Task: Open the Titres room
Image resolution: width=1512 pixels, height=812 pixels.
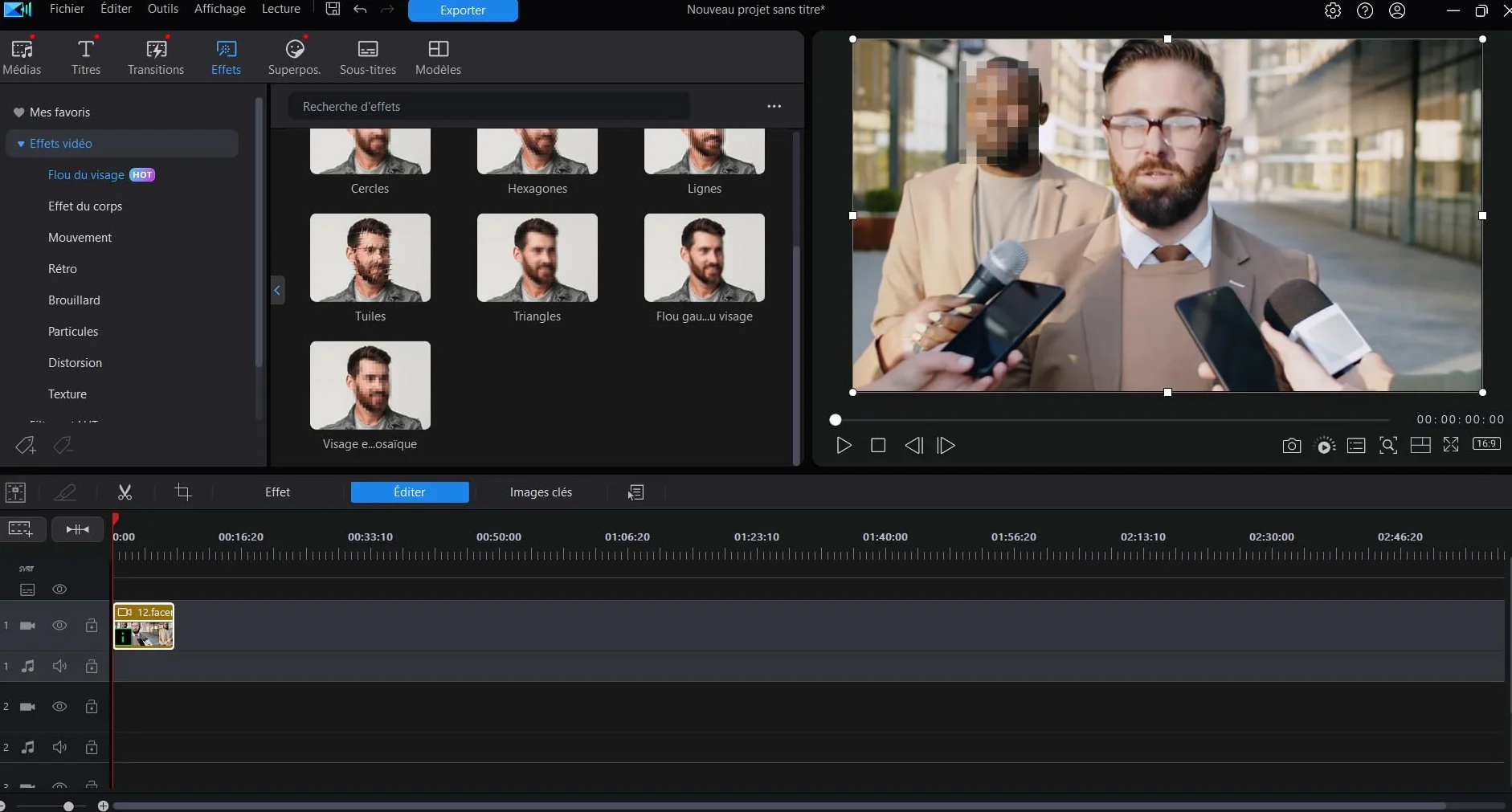Action: coord(86,57)
